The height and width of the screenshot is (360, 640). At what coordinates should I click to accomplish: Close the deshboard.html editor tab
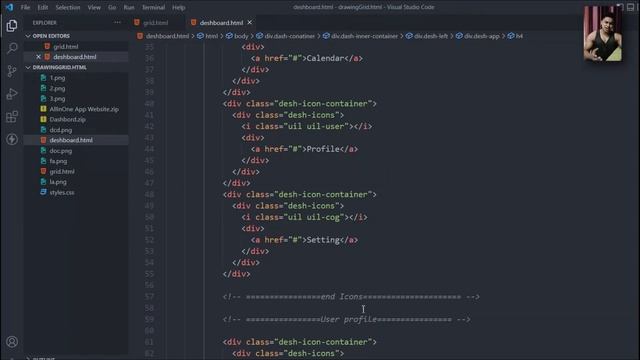point(249,22)
